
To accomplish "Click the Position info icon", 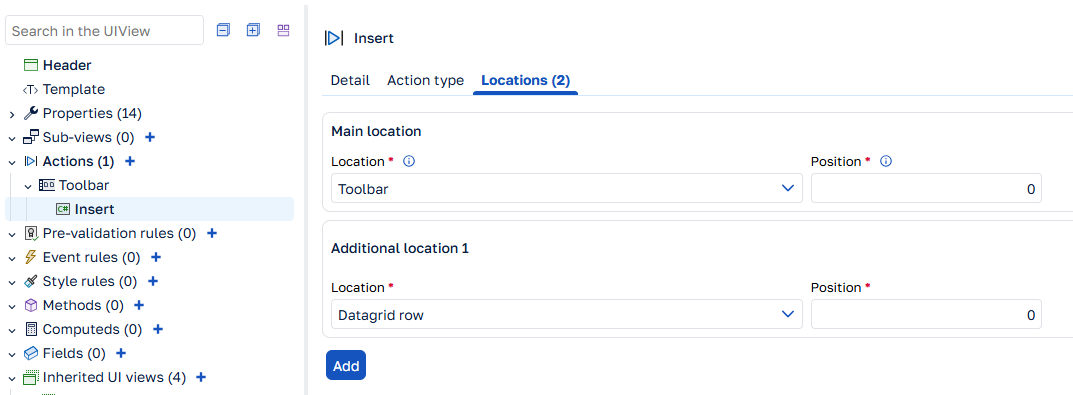I will pyautogui.click(x=885, y=162).
